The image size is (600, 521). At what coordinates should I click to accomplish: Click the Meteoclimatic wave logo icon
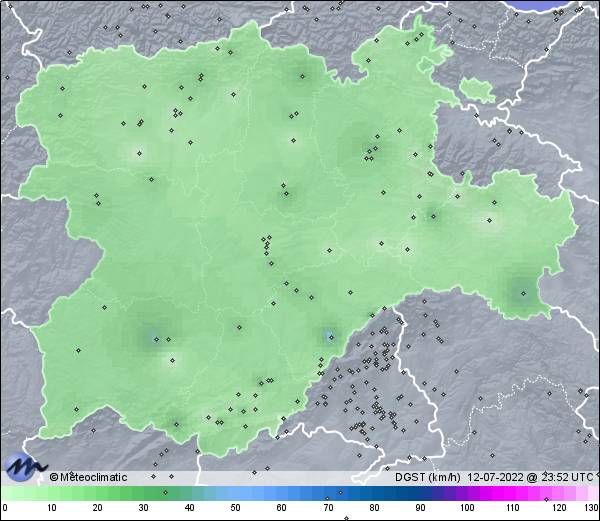point(25,467)
